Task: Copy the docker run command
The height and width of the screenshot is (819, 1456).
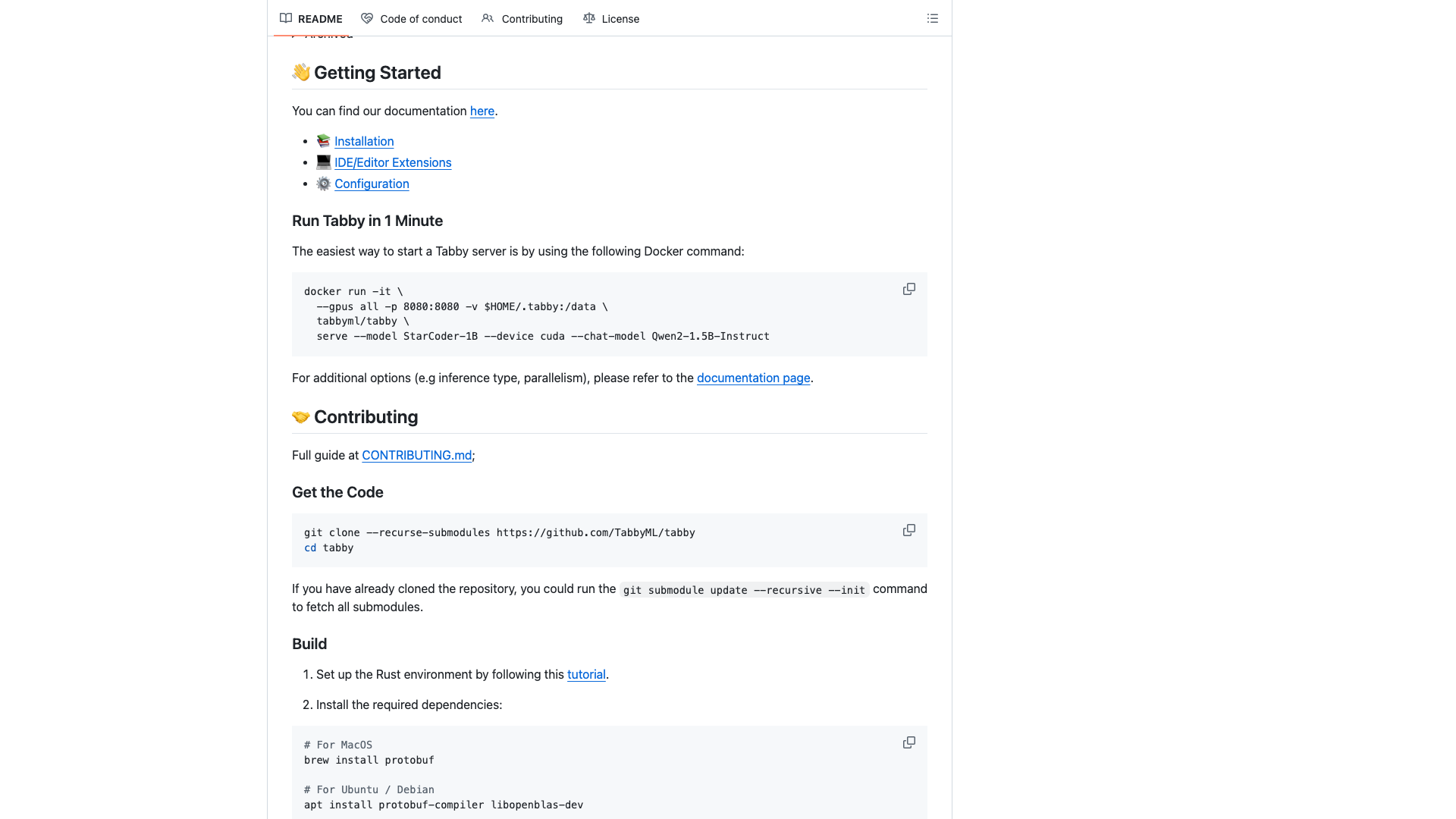Action: click(x=909, y=290)
